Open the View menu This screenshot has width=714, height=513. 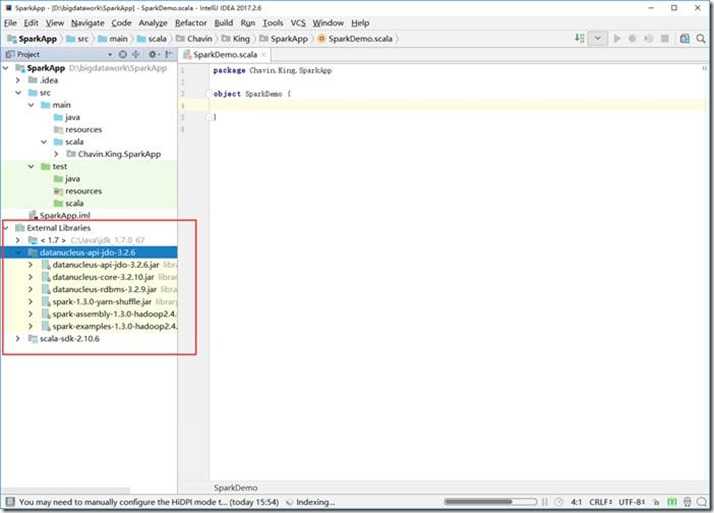pos(55,23)
